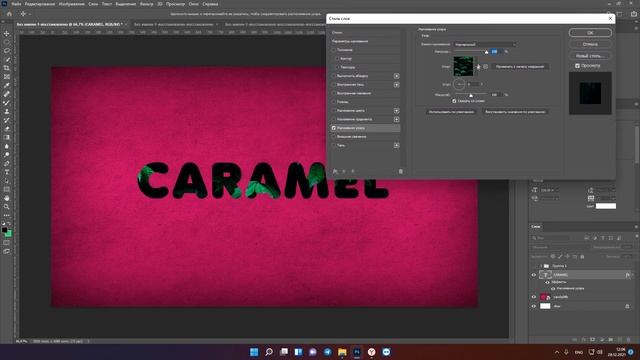Open the Layers panel blending mode dropdown

560,247
